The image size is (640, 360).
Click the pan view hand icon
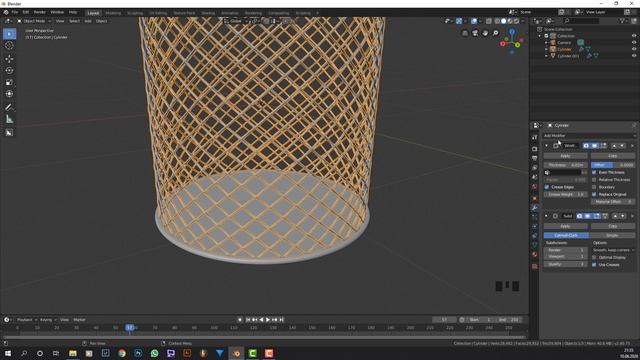(x=485, y=33)
